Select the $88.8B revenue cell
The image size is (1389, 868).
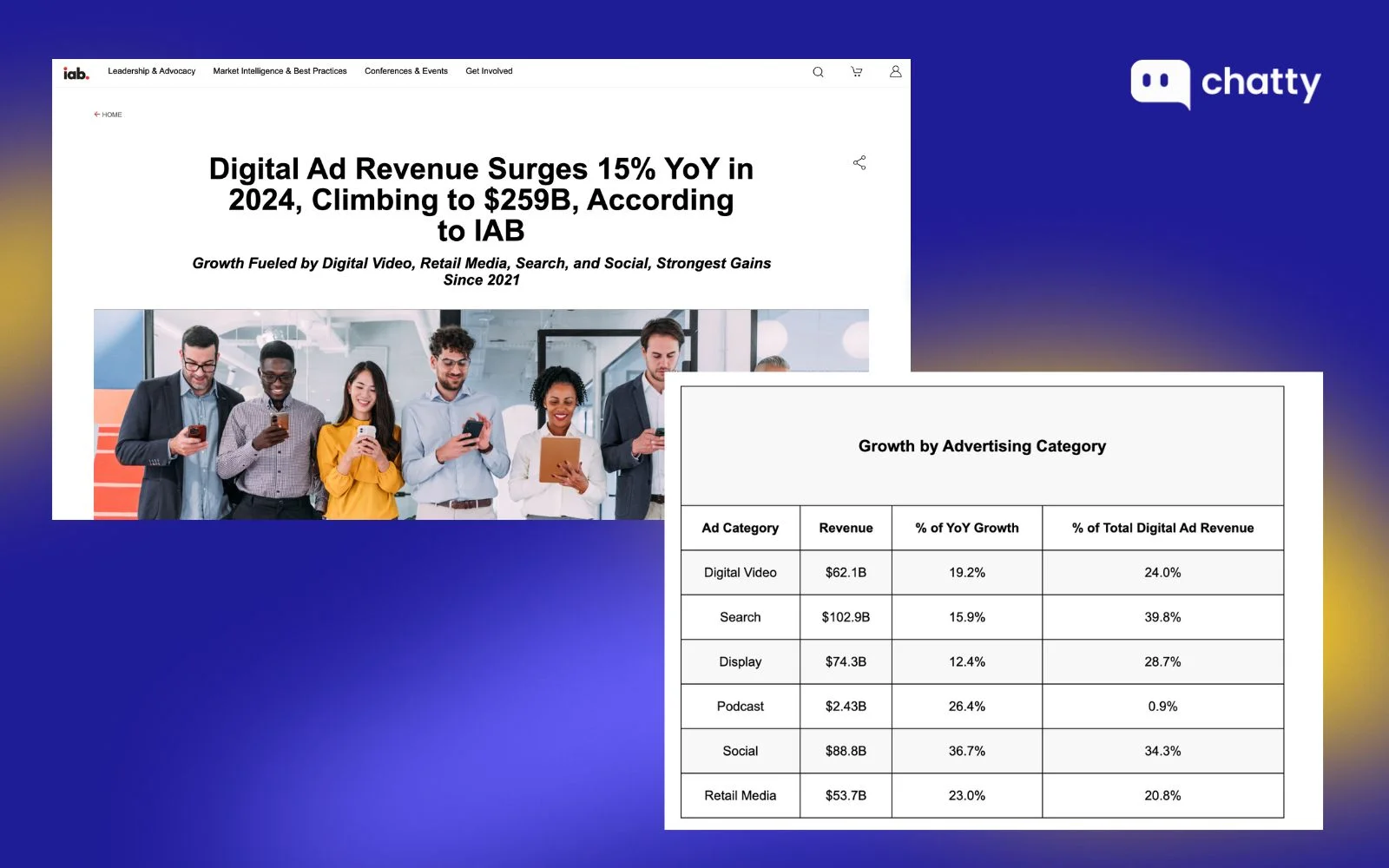(846, 751)
